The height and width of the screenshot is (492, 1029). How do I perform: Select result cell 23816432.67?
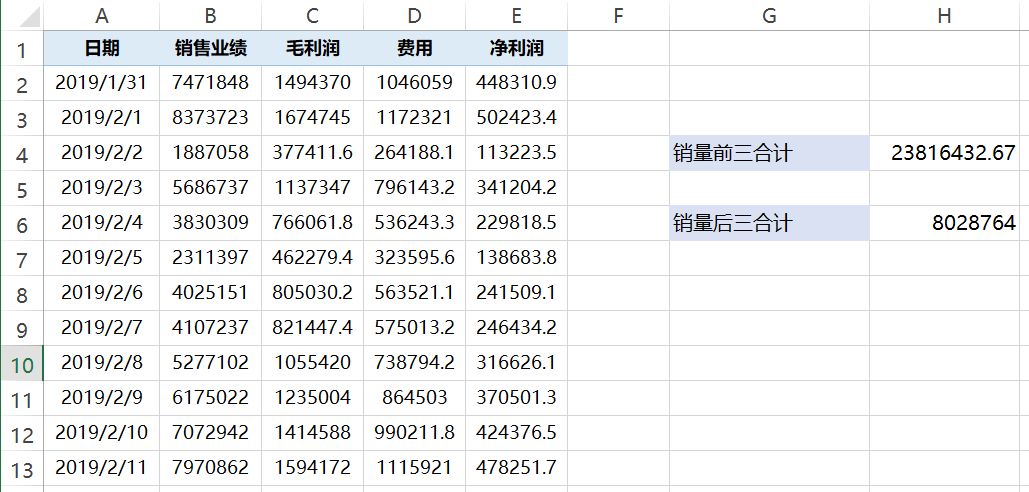[x=944, y=153]
